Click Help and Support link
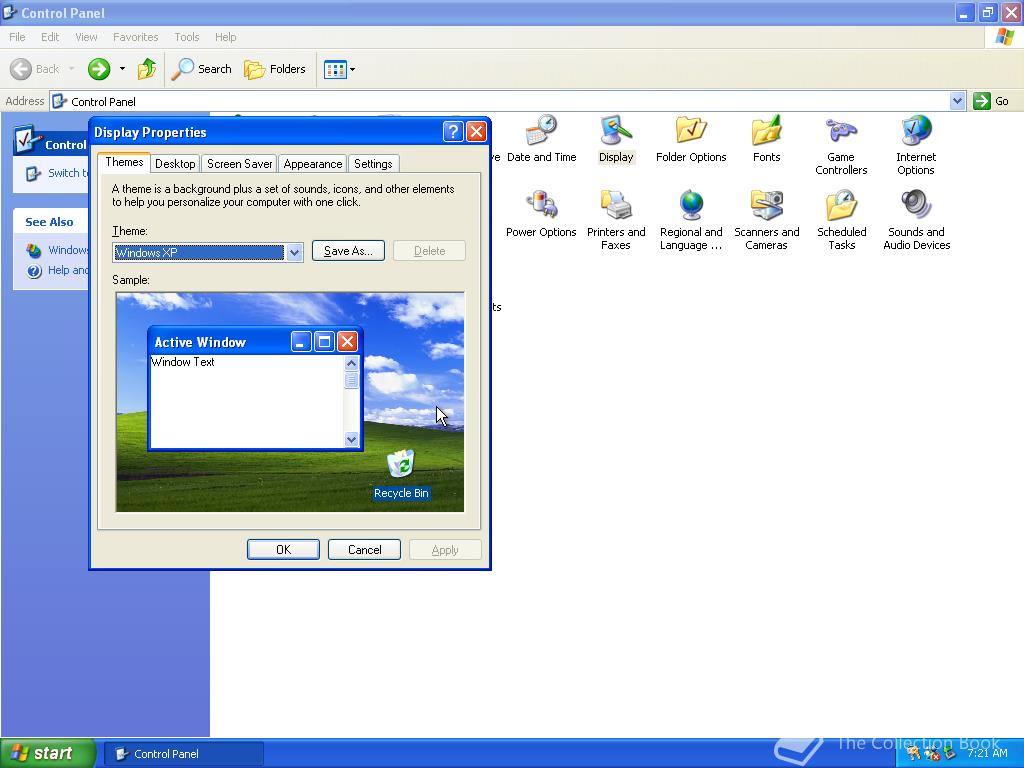 coord(57,270)
